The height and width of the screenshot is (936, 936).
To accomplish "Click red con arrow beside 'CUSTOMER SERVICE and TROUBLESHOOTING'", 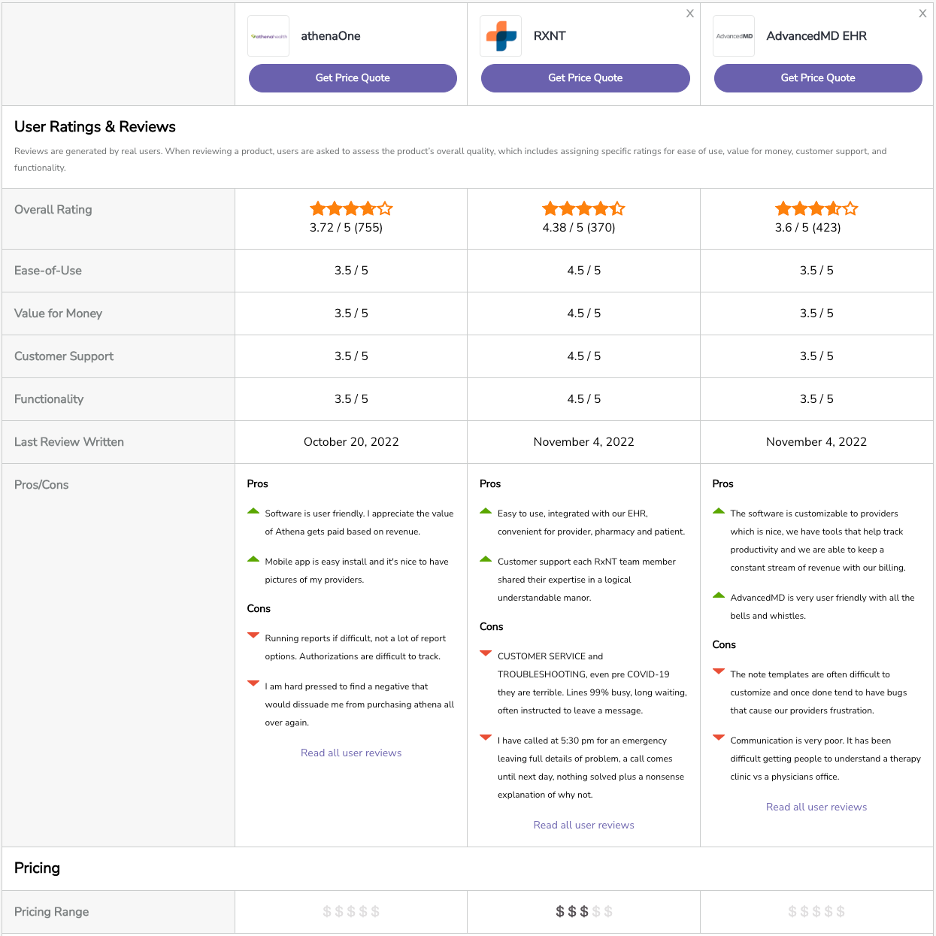I will 486,653.
